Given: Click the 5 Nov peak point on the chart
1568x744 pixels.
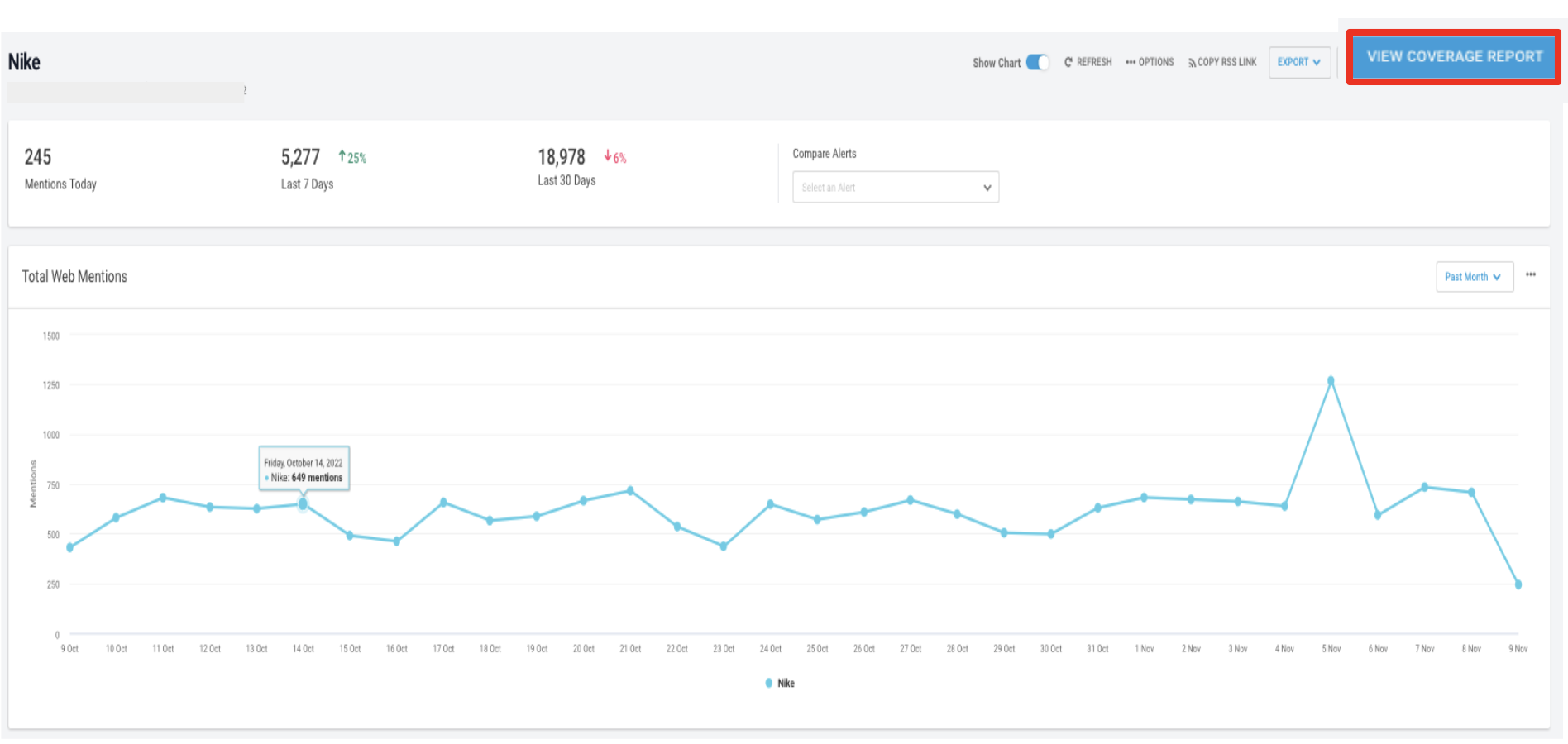Looking at the screenshot, I should coord(1331,379).
